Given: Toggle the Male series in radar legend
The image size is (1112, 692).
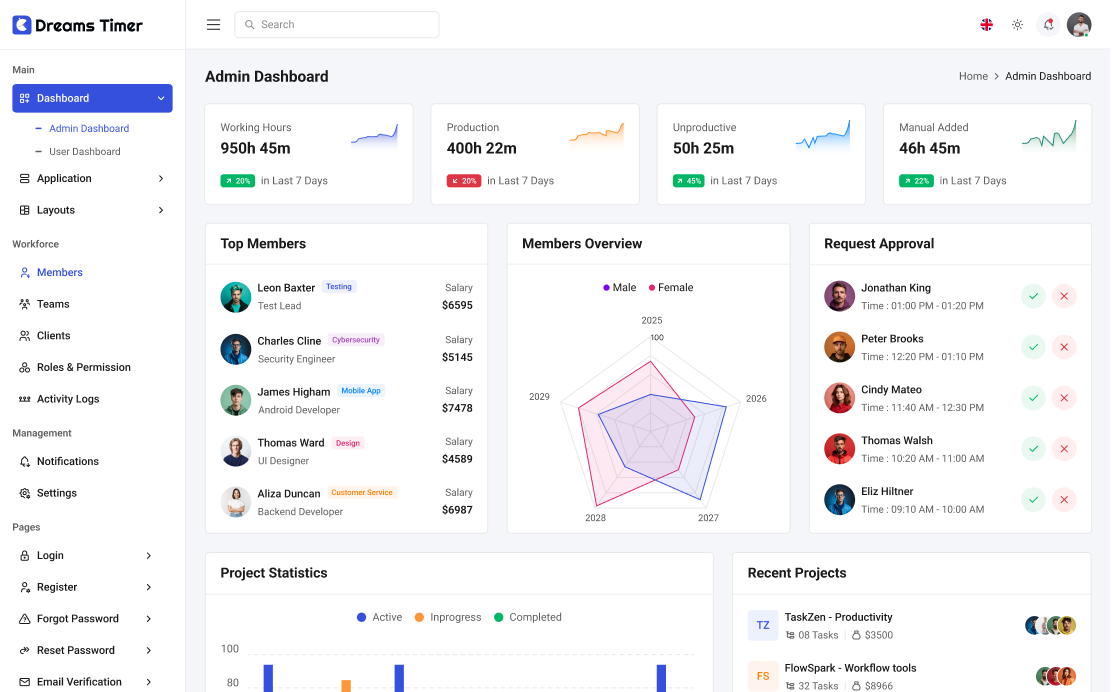Looking at the screenshot, I should tap(619, 288).
